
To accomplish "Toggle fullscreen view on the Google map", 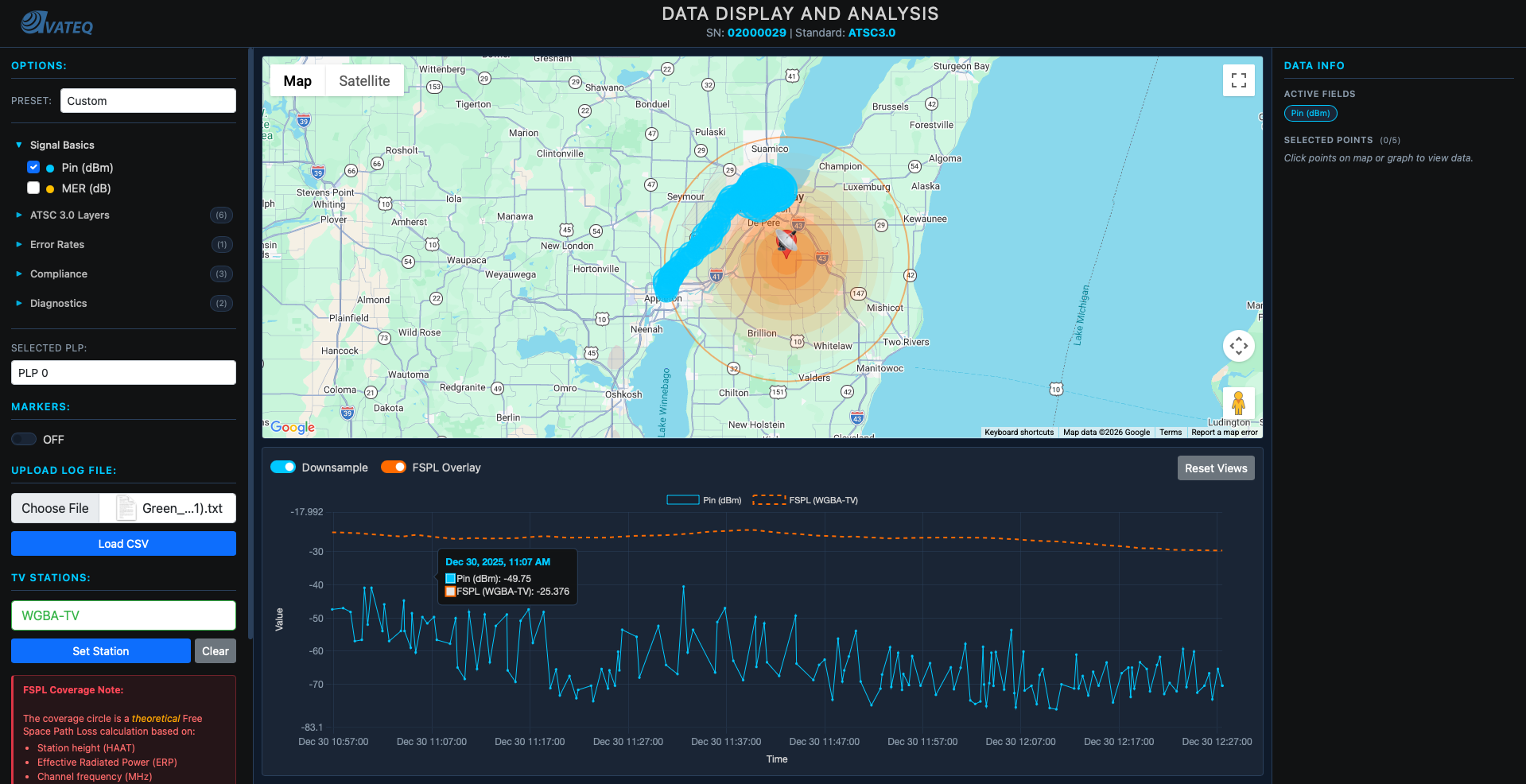I will pos(1238,80).
